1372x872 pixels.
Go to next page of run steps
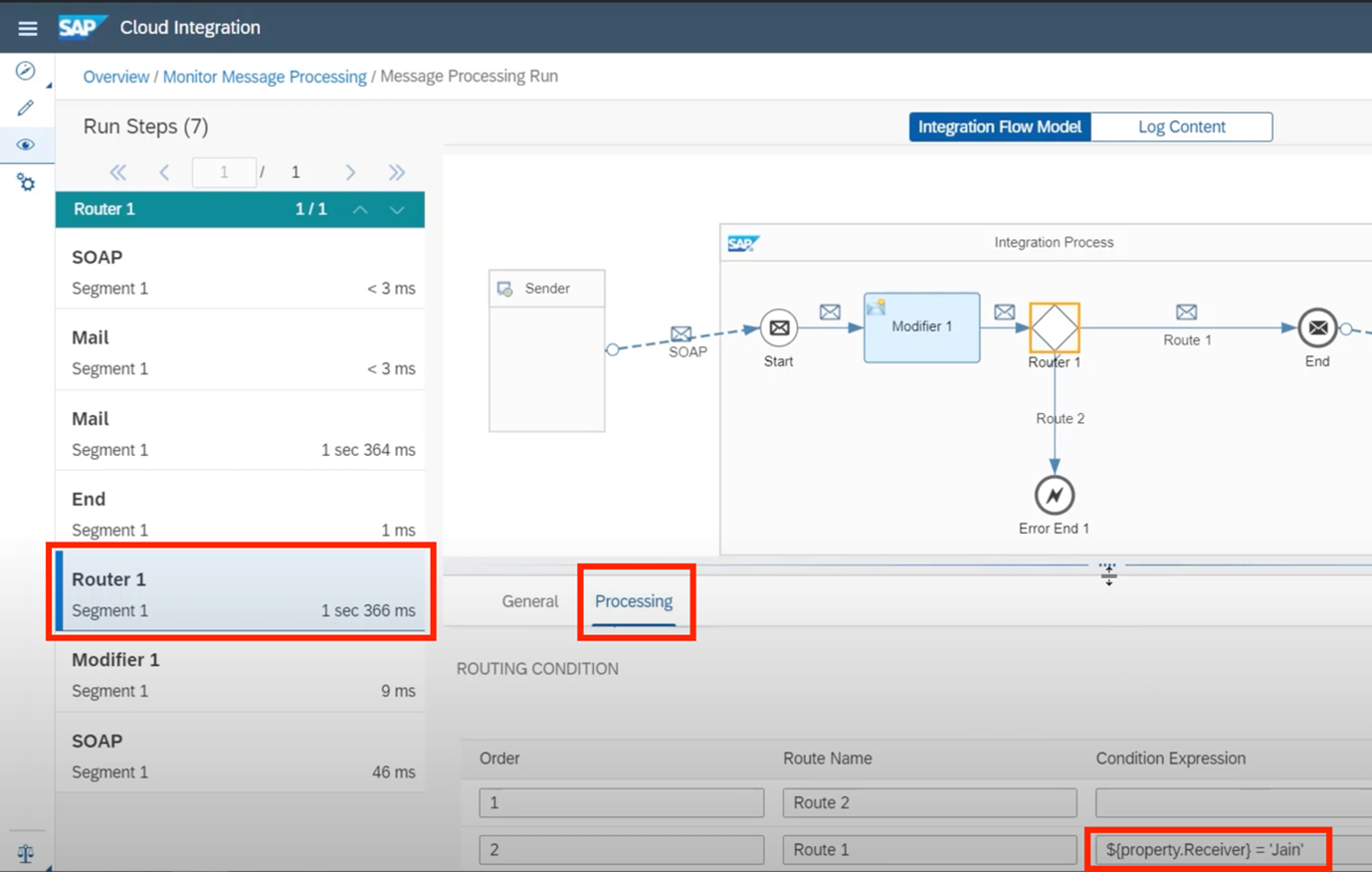tap(350, 172)
